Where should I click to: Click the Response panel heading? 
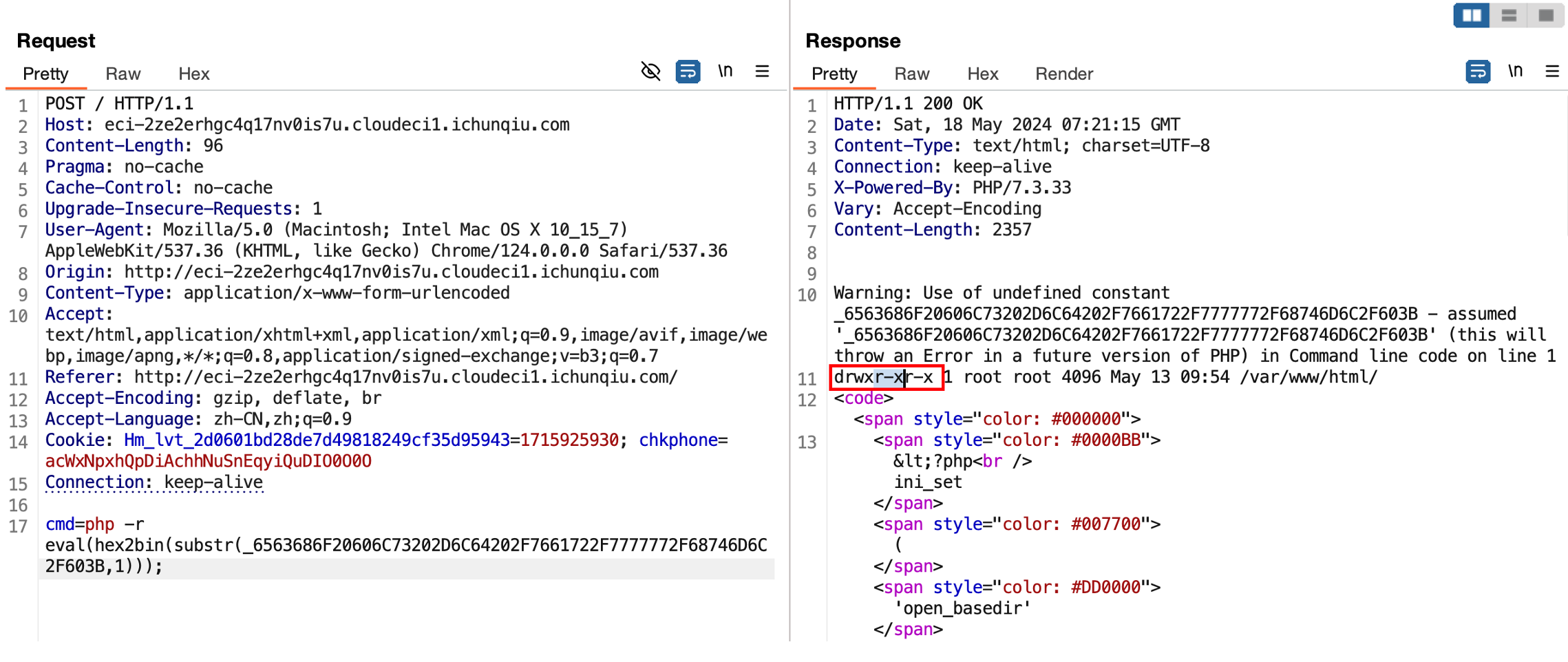click(853, 41)
